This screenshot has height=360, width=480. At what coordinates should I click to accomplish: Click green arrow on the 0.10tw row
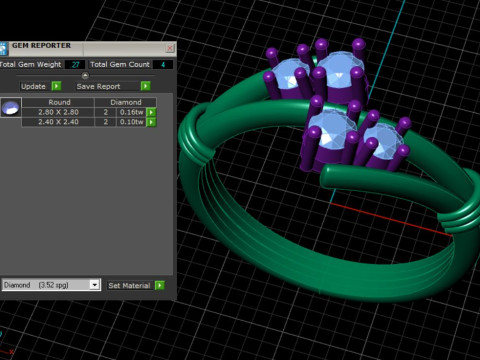[151, 122]
